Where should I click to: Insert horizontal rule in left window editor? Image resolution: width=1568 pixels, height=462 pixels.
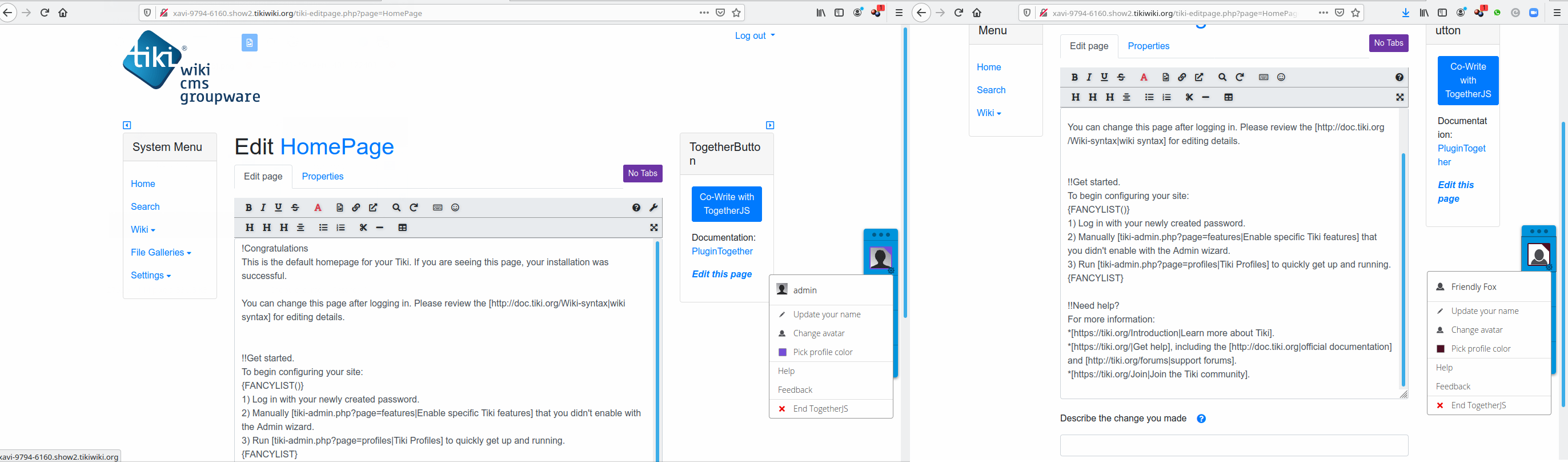click(380, 228)
